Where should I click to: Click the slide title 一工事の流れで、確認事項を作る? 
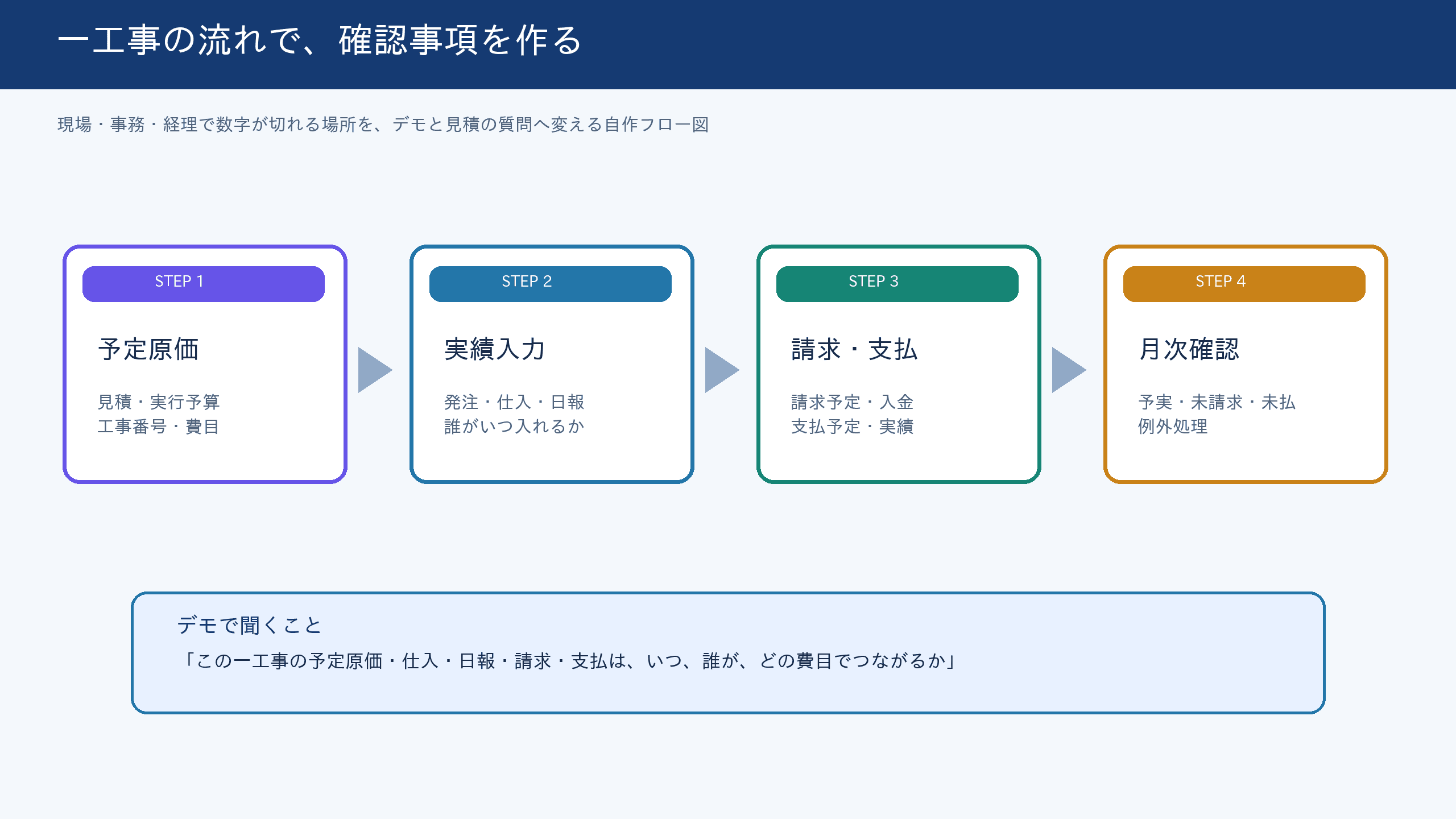click(320, 40)
